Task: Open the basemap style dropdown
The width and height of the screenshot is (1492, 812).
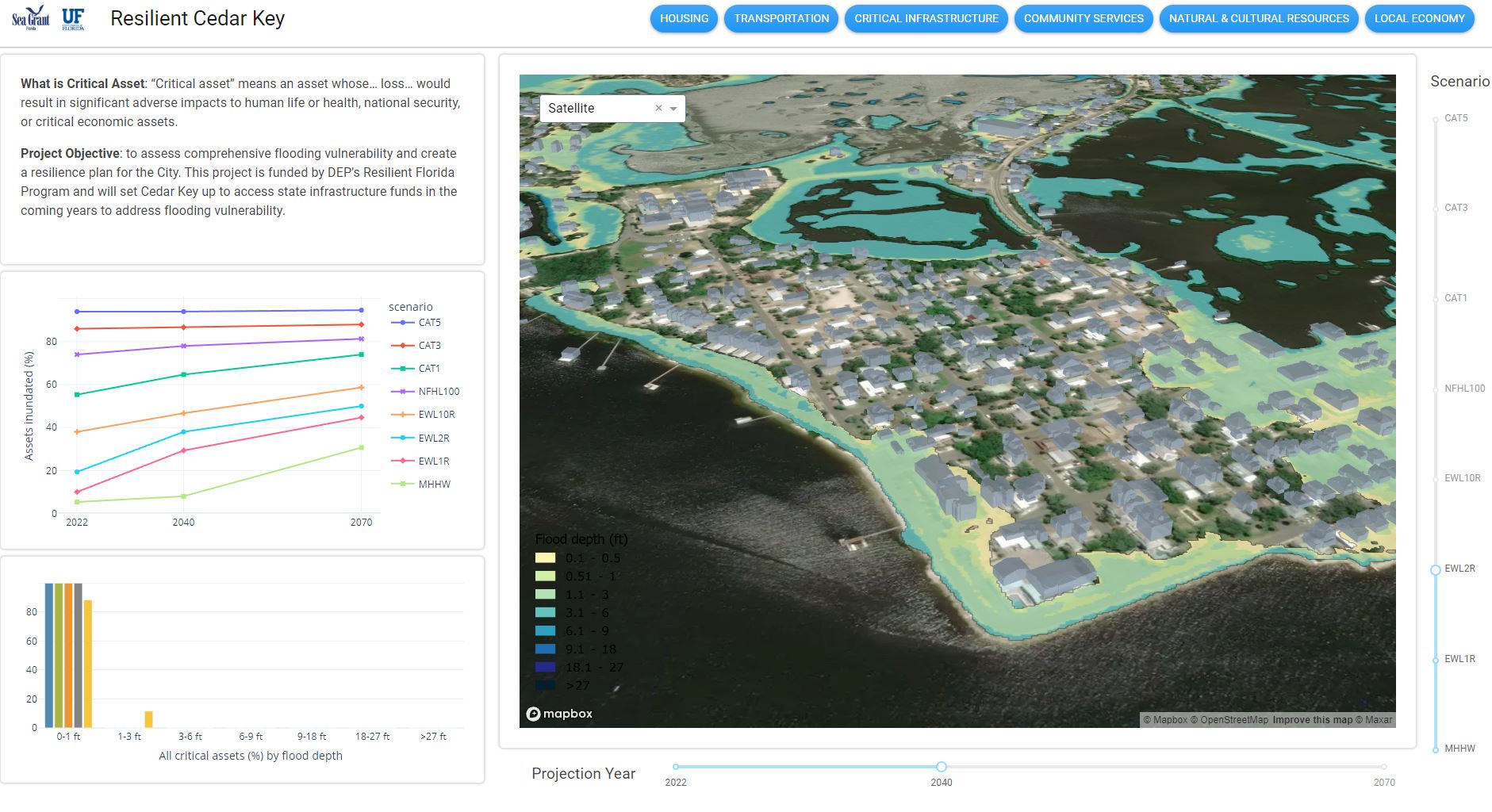Action: click(675, 108)
